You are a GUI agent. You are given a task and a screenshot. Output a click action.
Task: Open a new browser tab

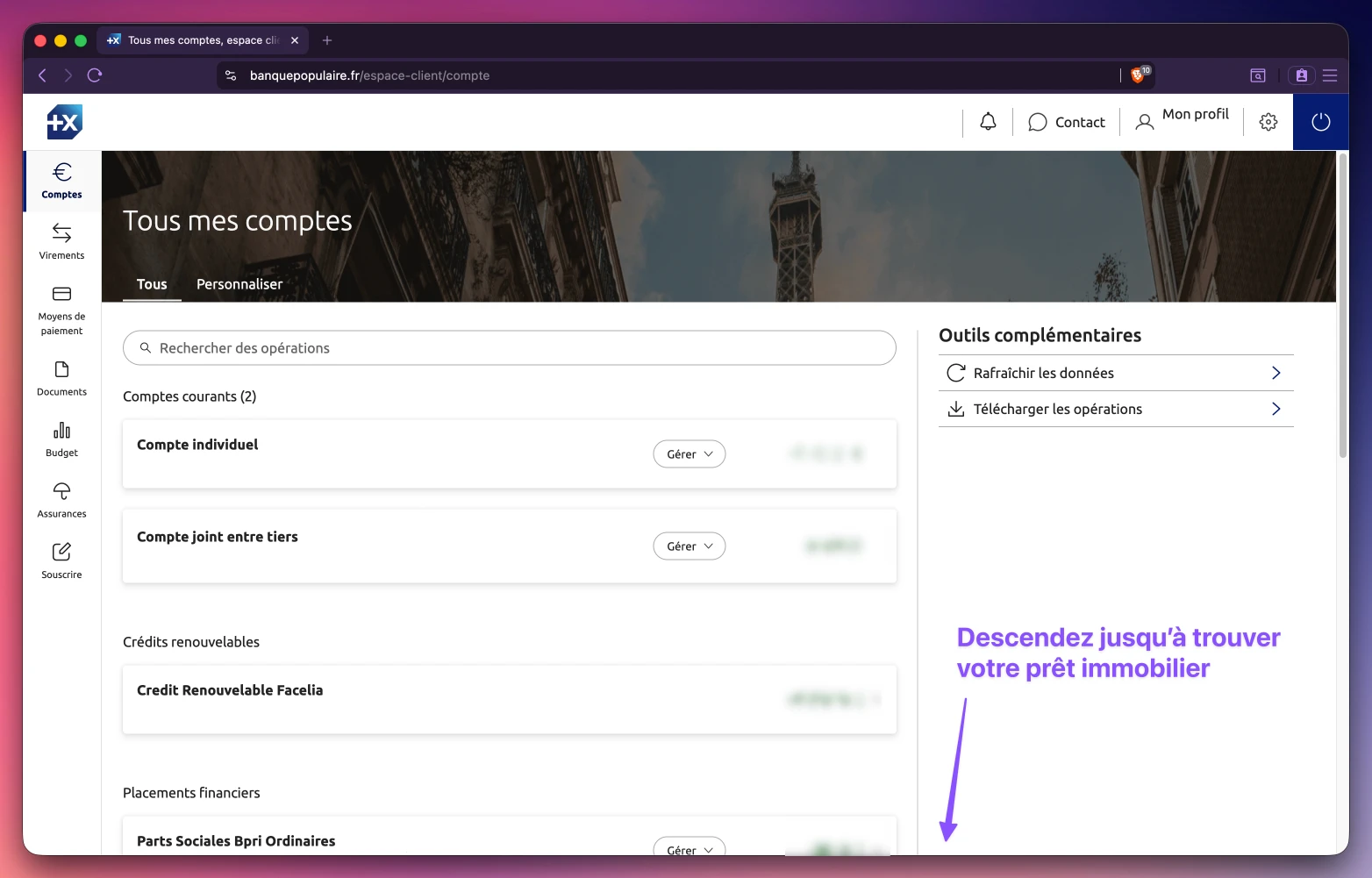click(x=327, y=40)
